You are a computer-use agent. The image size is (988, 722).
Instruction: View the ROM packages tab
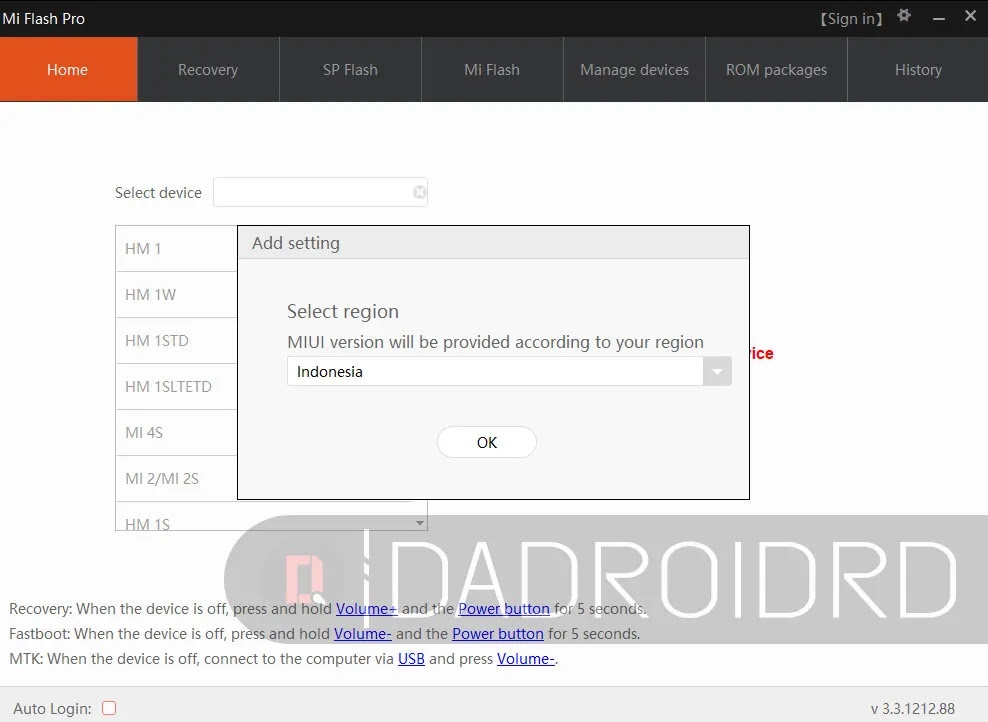click(x=776, y=69)
